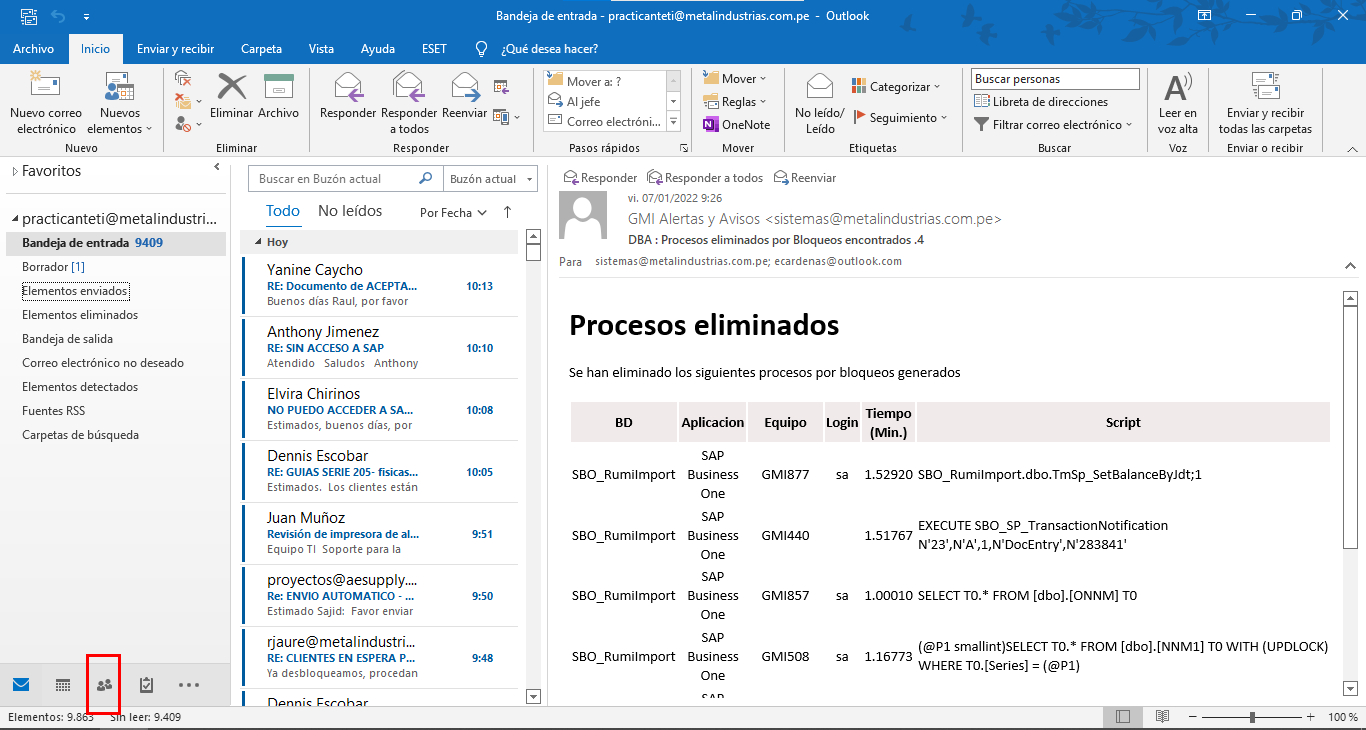Viewport: 1366px width, 730px height.
Task: Expand the Favoritos folder section
Action: tap(15, 172)
